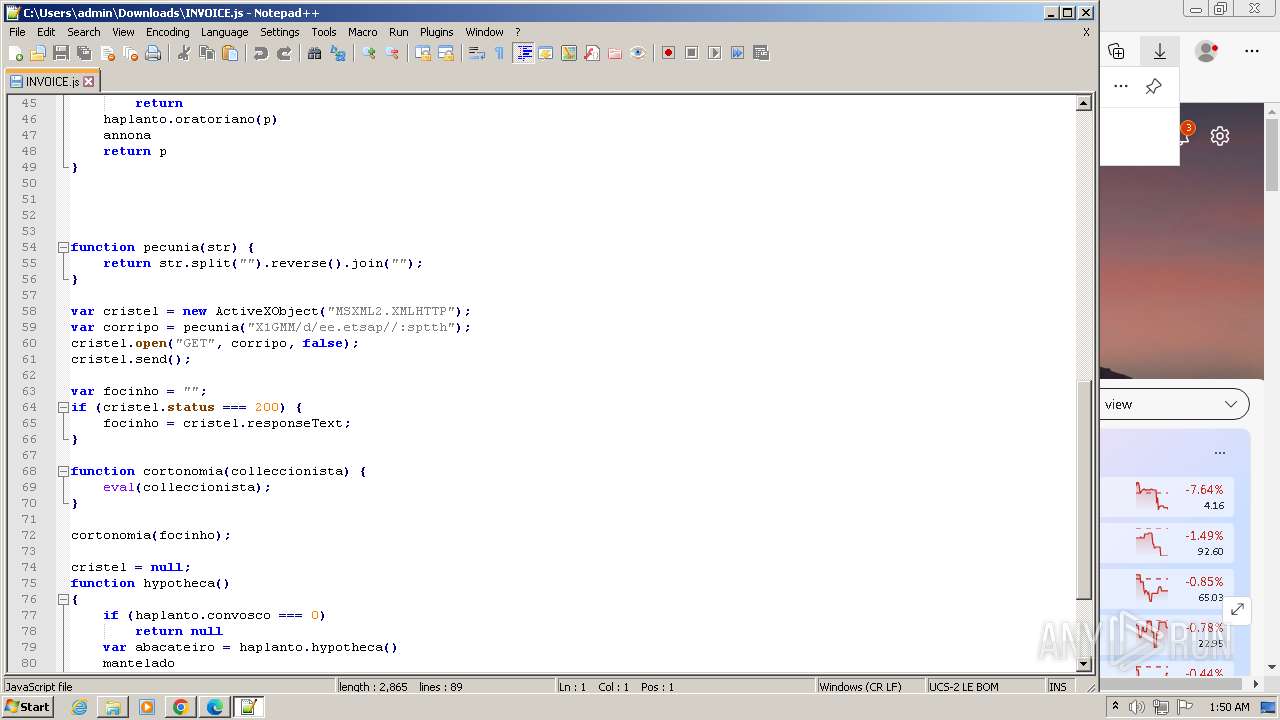Screen dimensions: 1280x720
Task: Play back the recorded macro
Action: tap(714, 53)
